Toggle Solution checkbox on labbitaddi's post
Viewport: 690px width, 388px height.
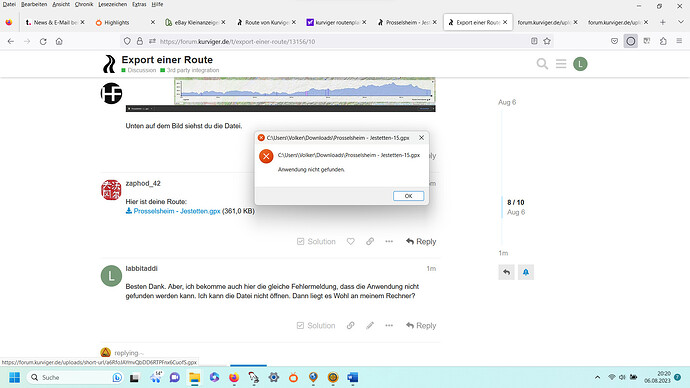[x=316, y=326]
